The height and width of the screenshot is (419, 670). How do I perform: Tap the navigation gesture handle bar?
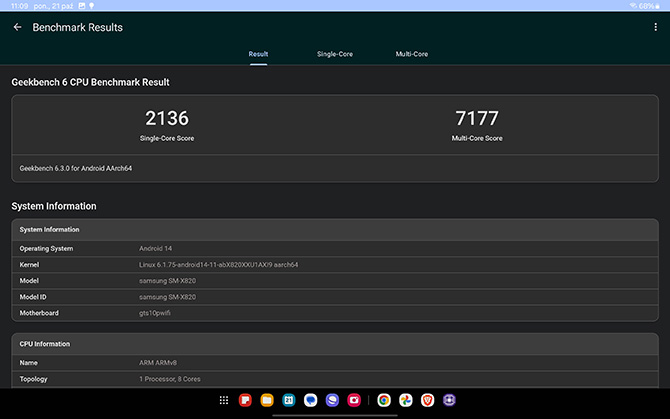pyautogui.click(x=335, y=415)
